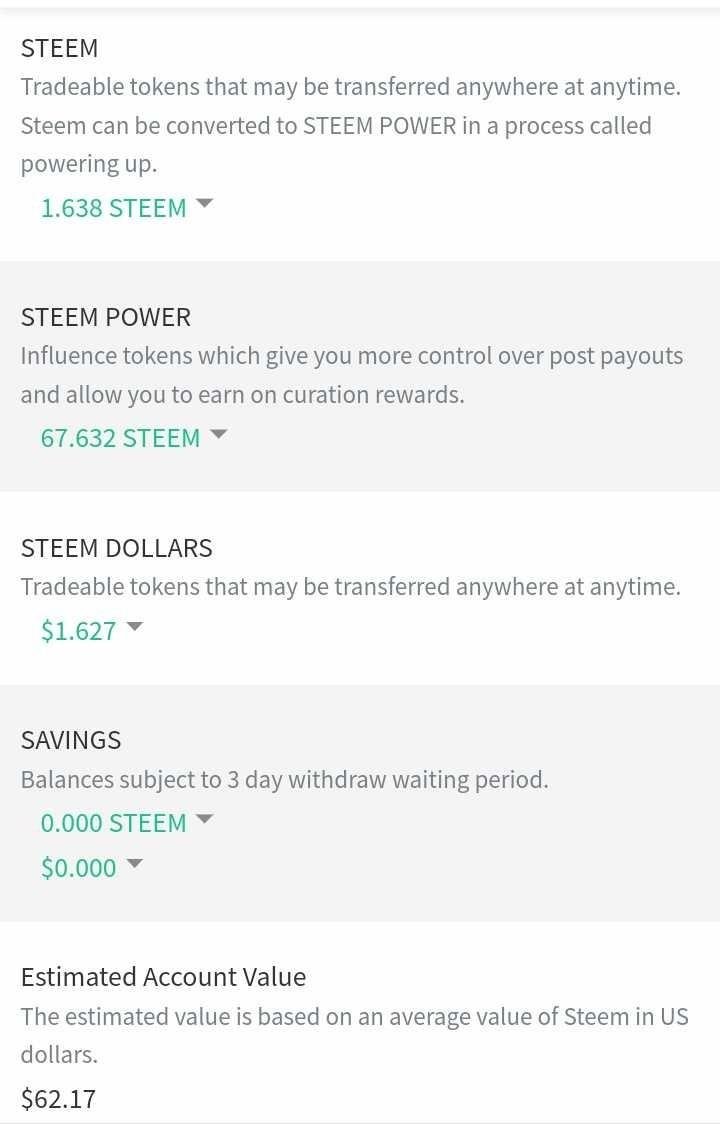This screenshot has height=1124, width=720.
Task: Click the STEEM section heading
Action: click(x=59, y=48)
